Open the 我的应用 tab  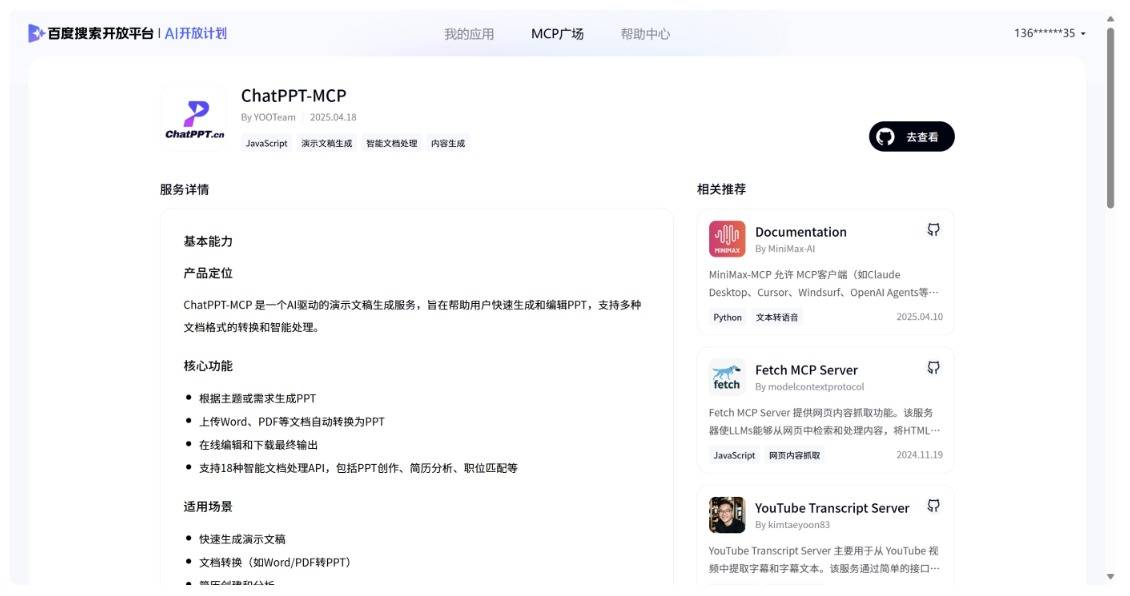(469, 34)
